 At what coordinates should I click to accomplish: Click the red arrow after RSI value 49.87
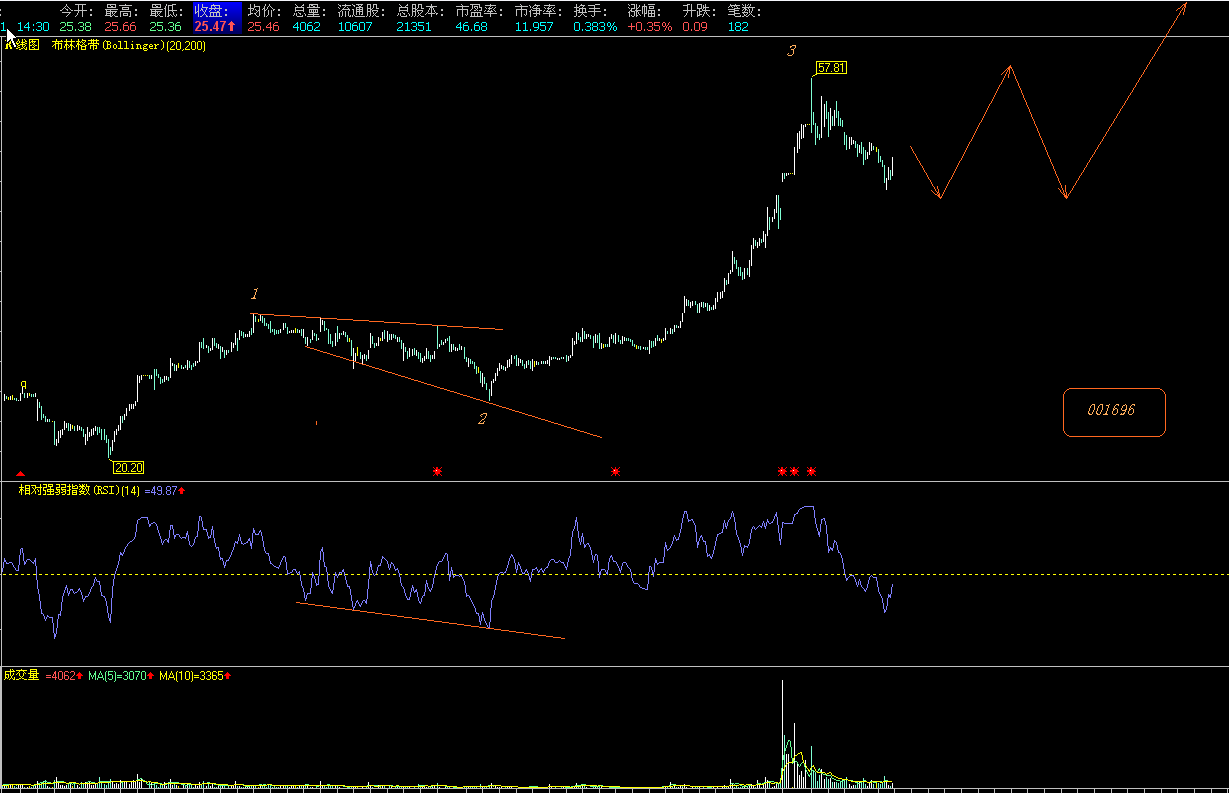pos(182,490)
